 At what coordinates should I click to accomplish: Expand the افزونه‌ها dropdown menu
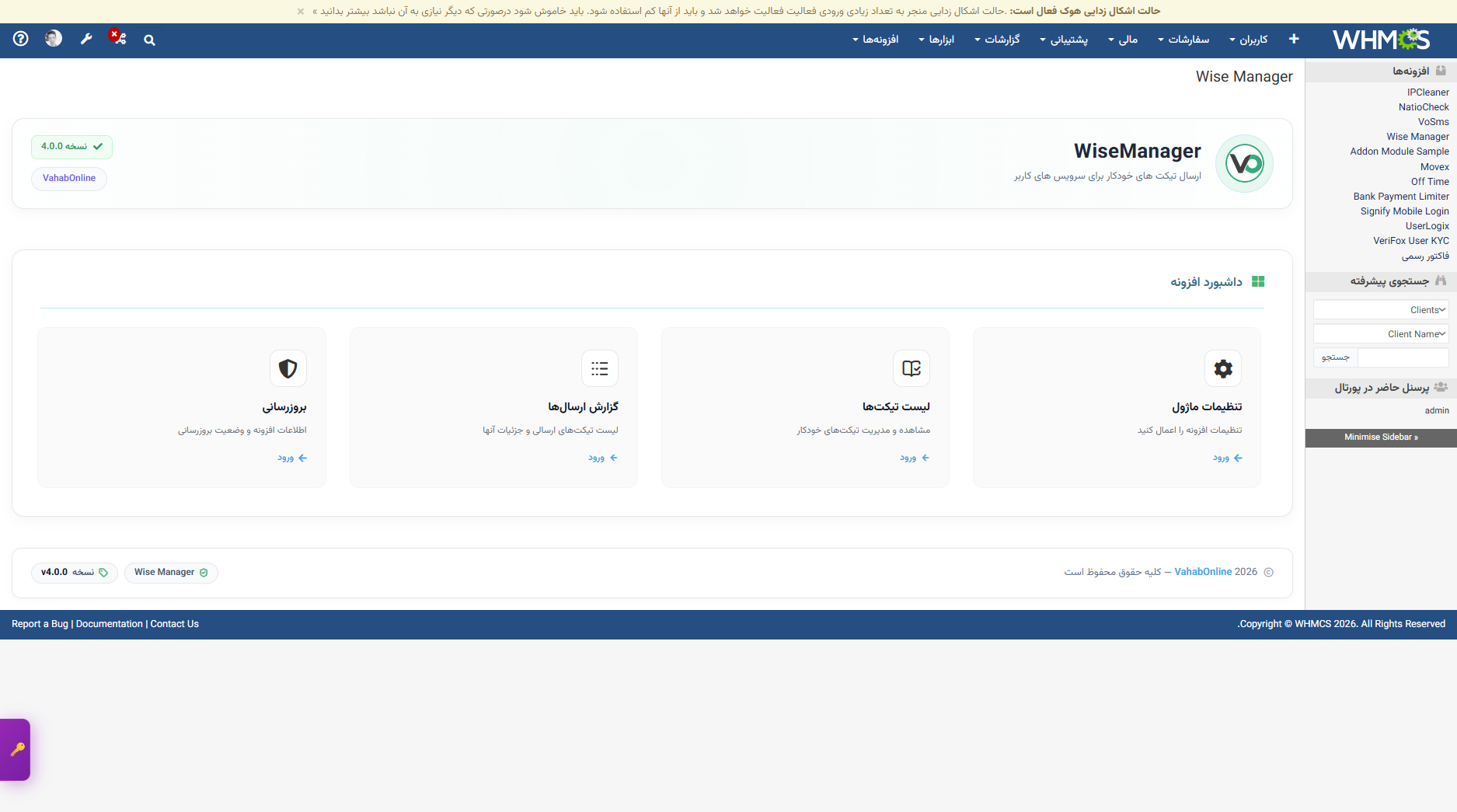click(875, 40)
